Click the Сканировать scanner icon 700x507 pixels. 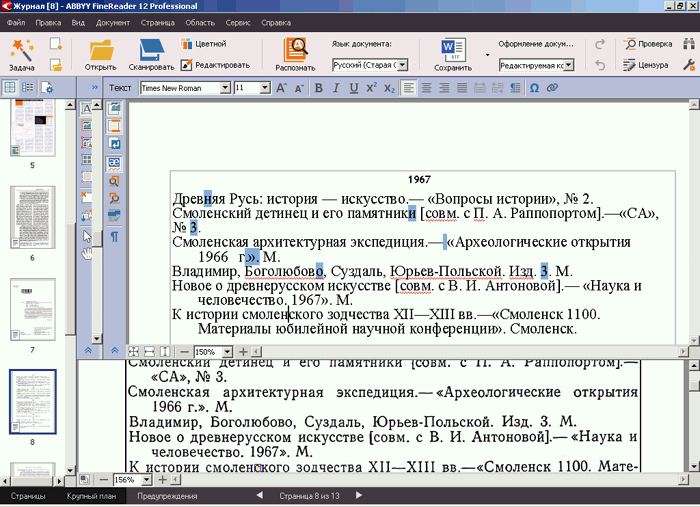point(151,50)
